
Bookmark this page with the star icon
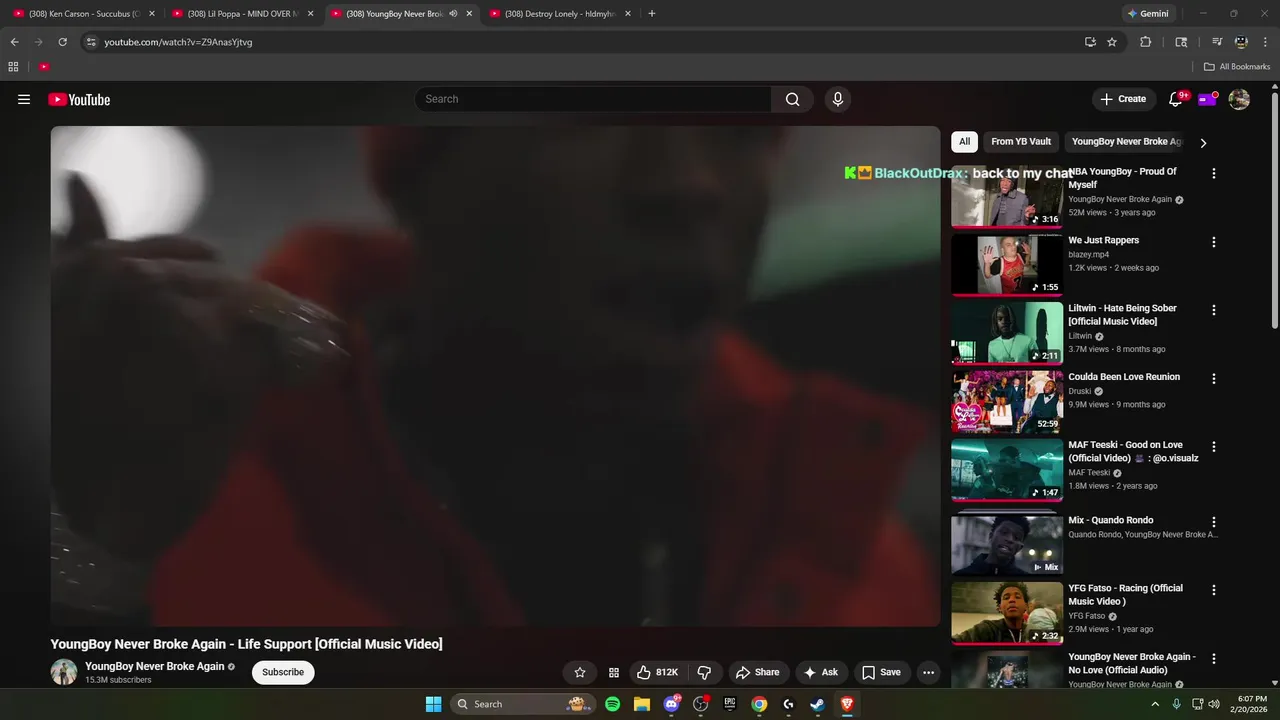coord(1112,42)
